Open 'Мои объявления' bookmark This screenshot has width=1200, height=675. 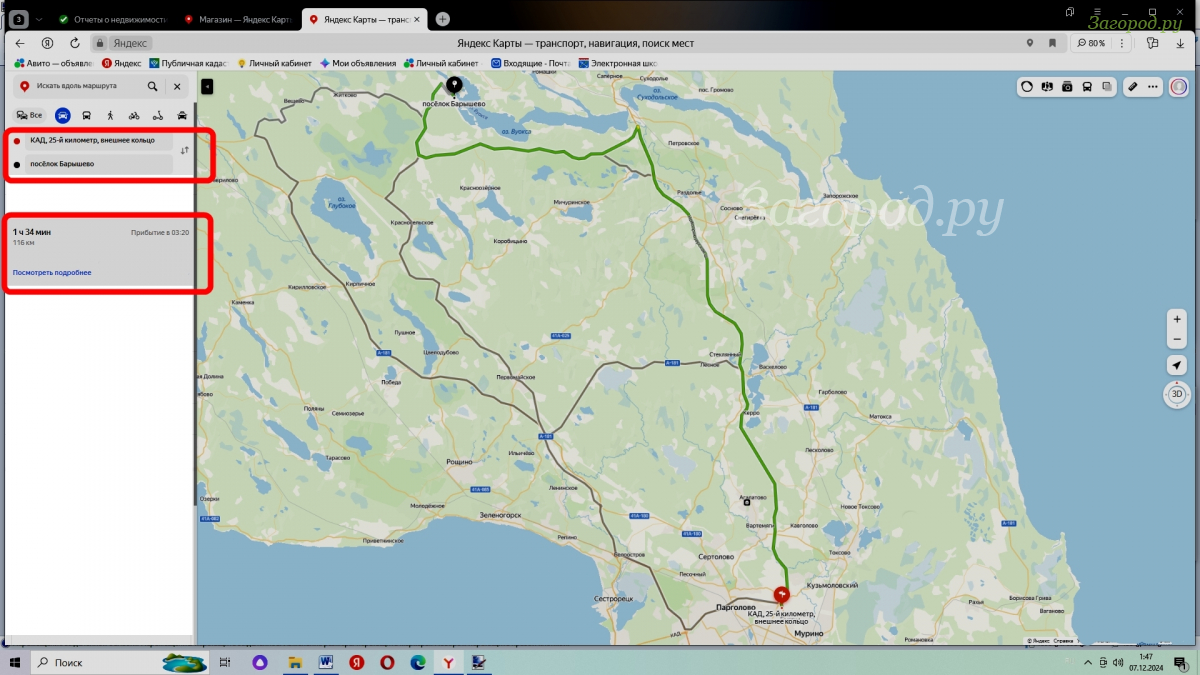pyautogui.click(x=357, y=63)
